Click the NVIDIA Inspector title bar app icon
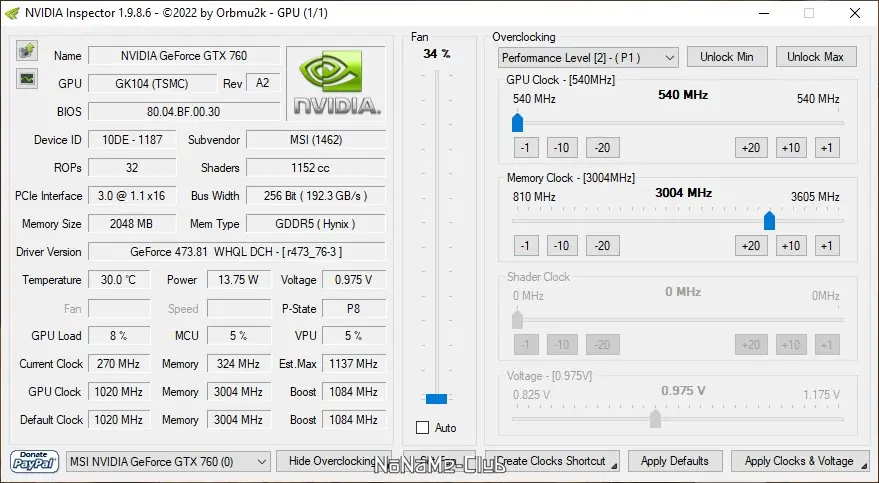The width and height of the screenshot is (879, 483). tap(12, 13)
